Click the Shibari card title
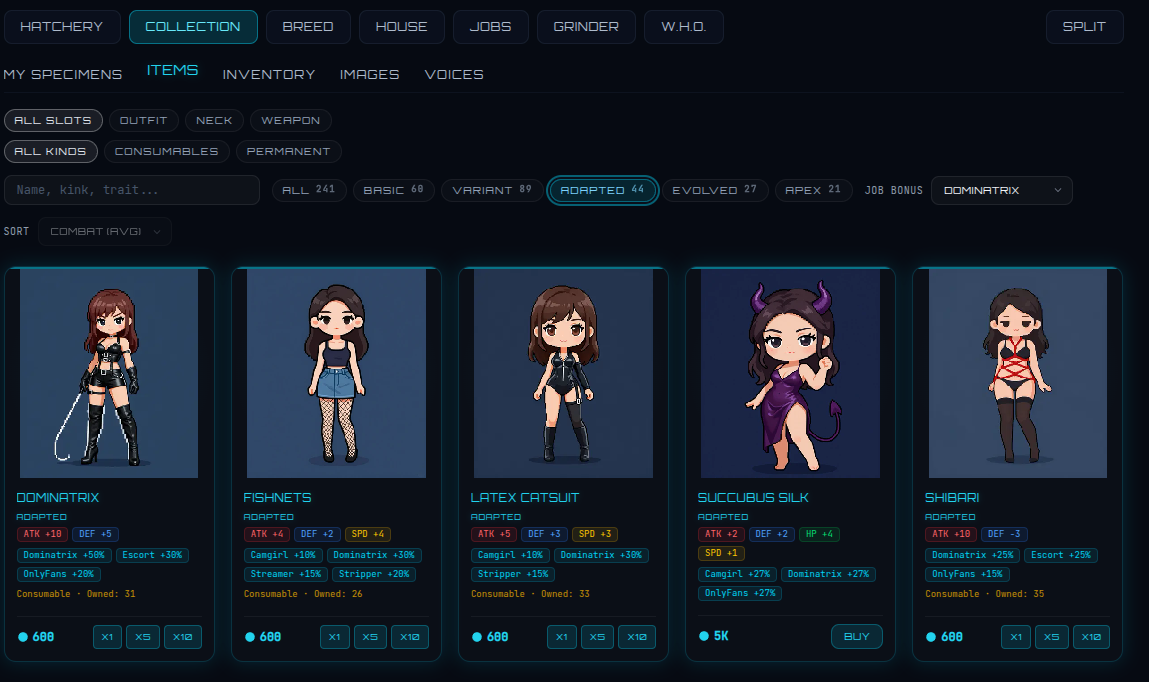Screen dimensions: 1149x682 [x=952, y=497]
